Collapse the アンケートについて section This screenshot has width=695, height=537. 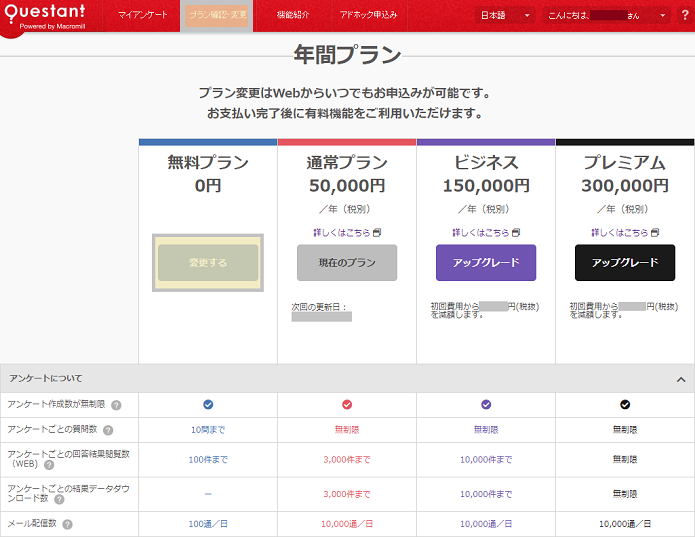pyautogui.click(x=681, y=380)
